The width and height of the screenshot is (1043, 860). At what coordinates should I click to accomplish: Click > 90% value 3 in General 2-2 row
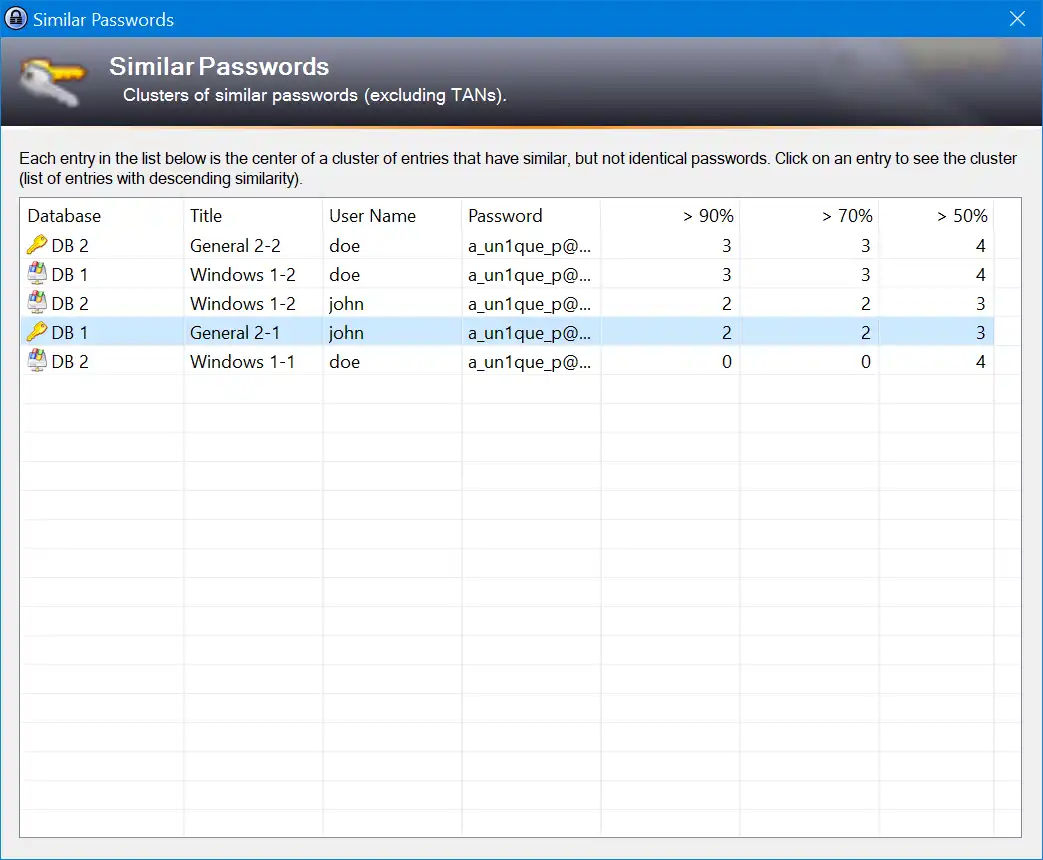pos(726,245)
